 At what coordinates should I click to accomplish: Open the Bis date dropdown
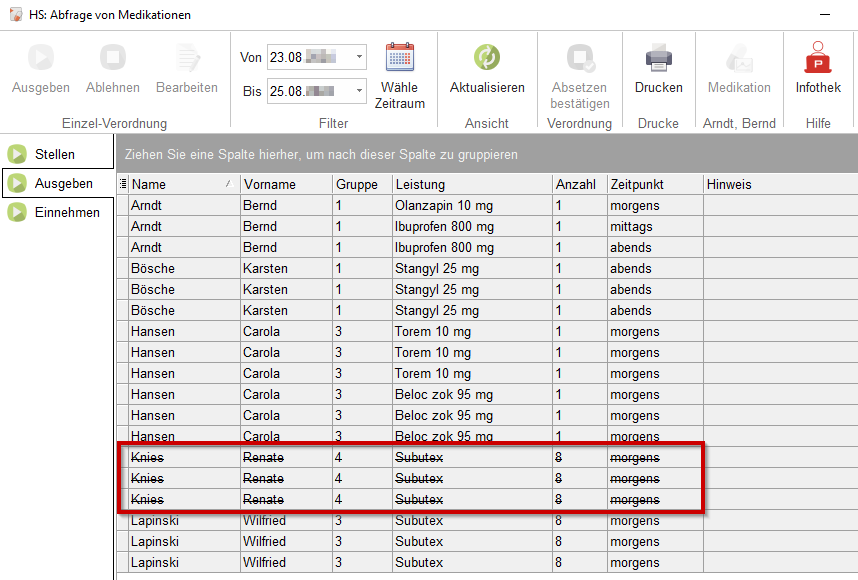(x=359, y=91)
